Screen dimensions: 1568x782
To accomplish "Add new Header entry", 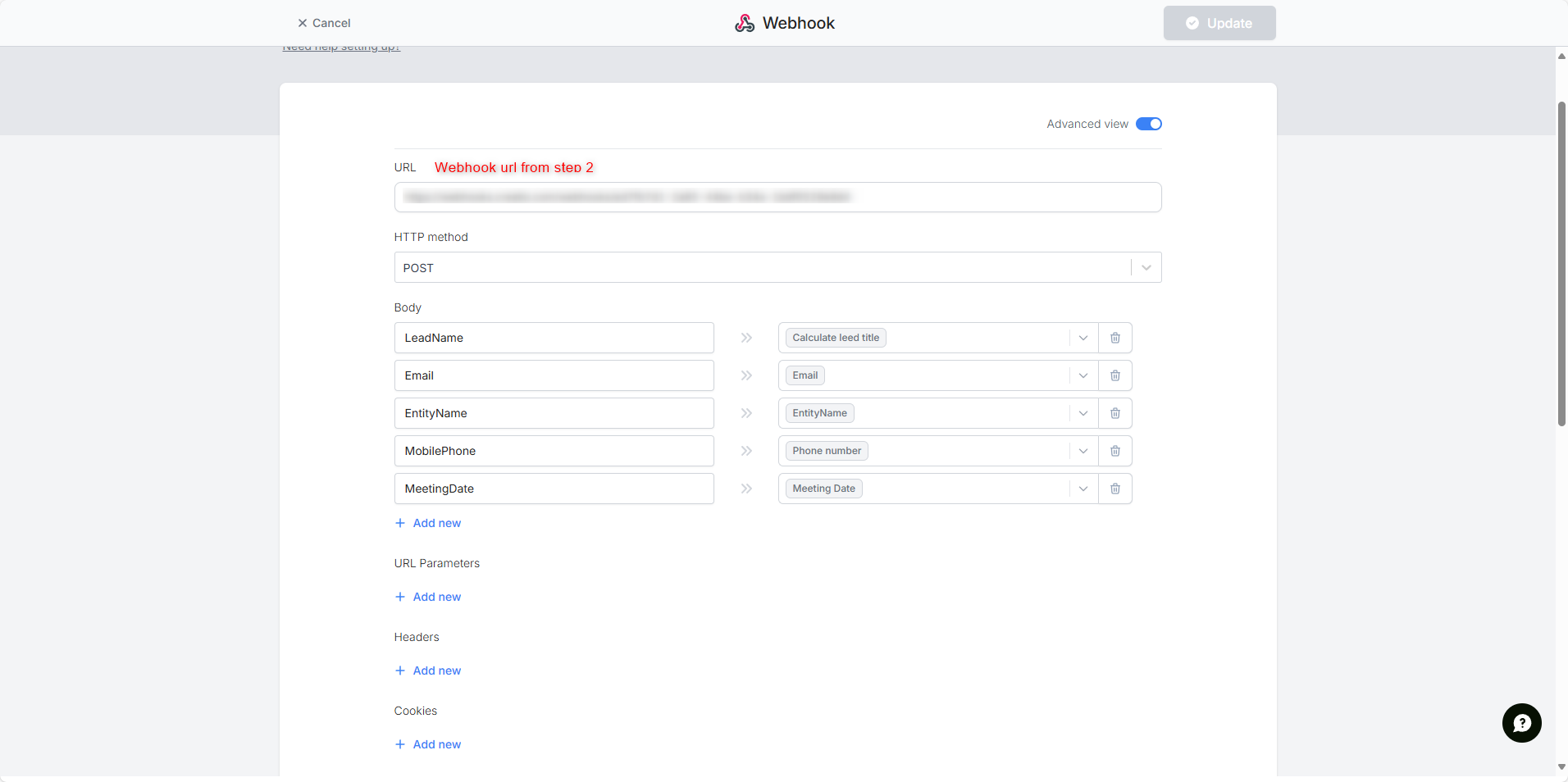I will 428,671.
